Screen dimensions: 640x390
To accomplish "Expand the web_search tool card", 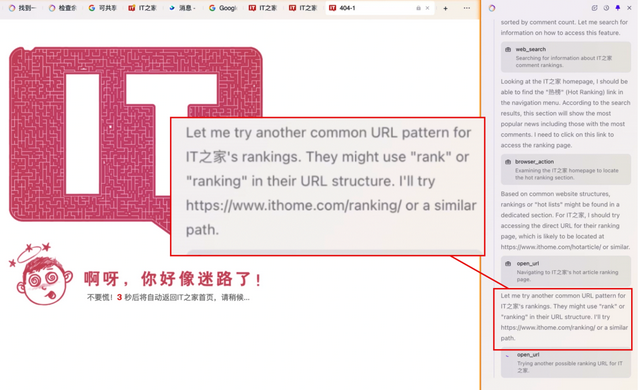I will tap(566, 57).
